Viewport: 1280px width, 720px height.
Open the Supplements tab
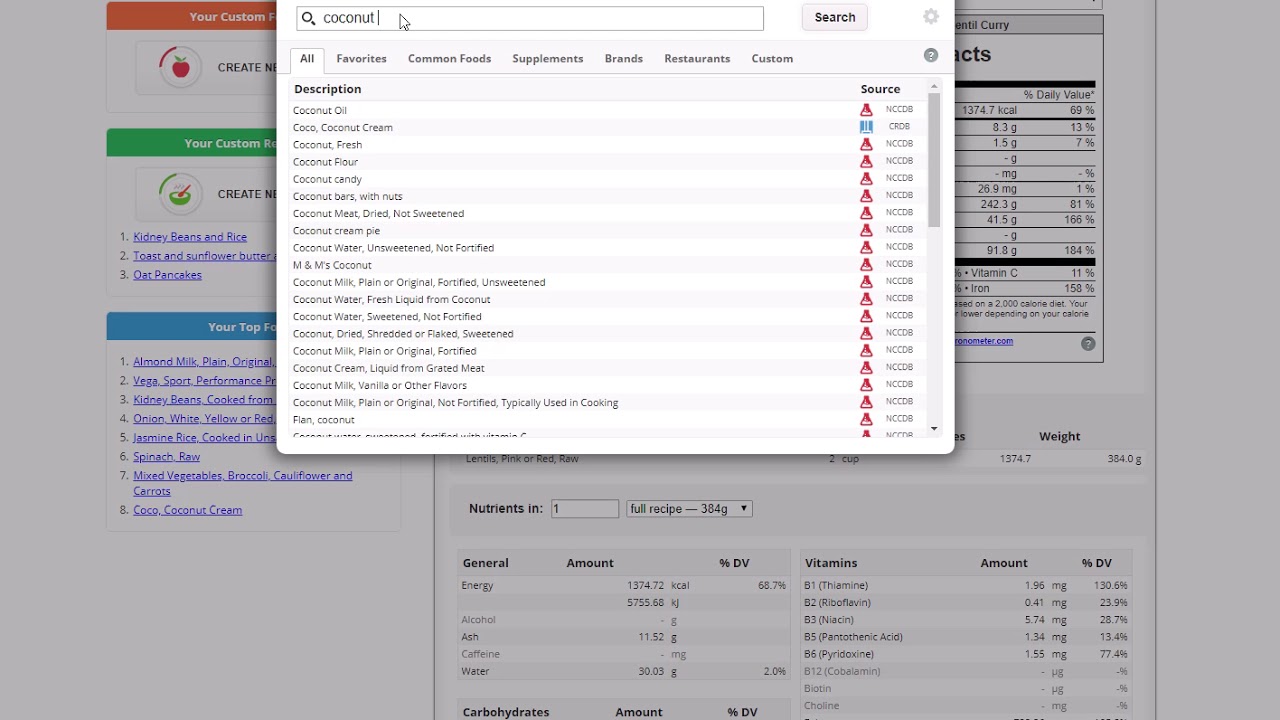548,58
